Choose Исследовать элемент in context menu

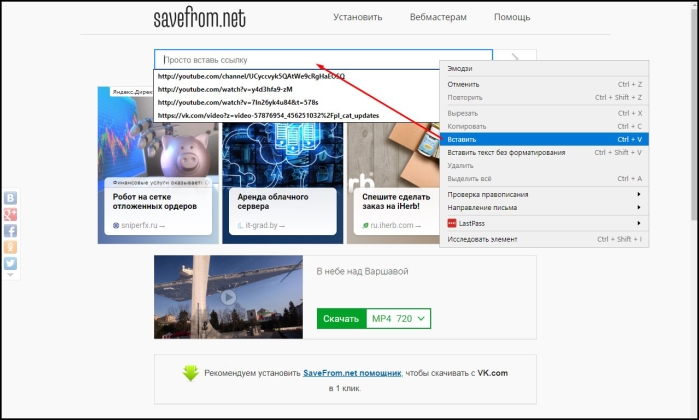pos(544,239)
